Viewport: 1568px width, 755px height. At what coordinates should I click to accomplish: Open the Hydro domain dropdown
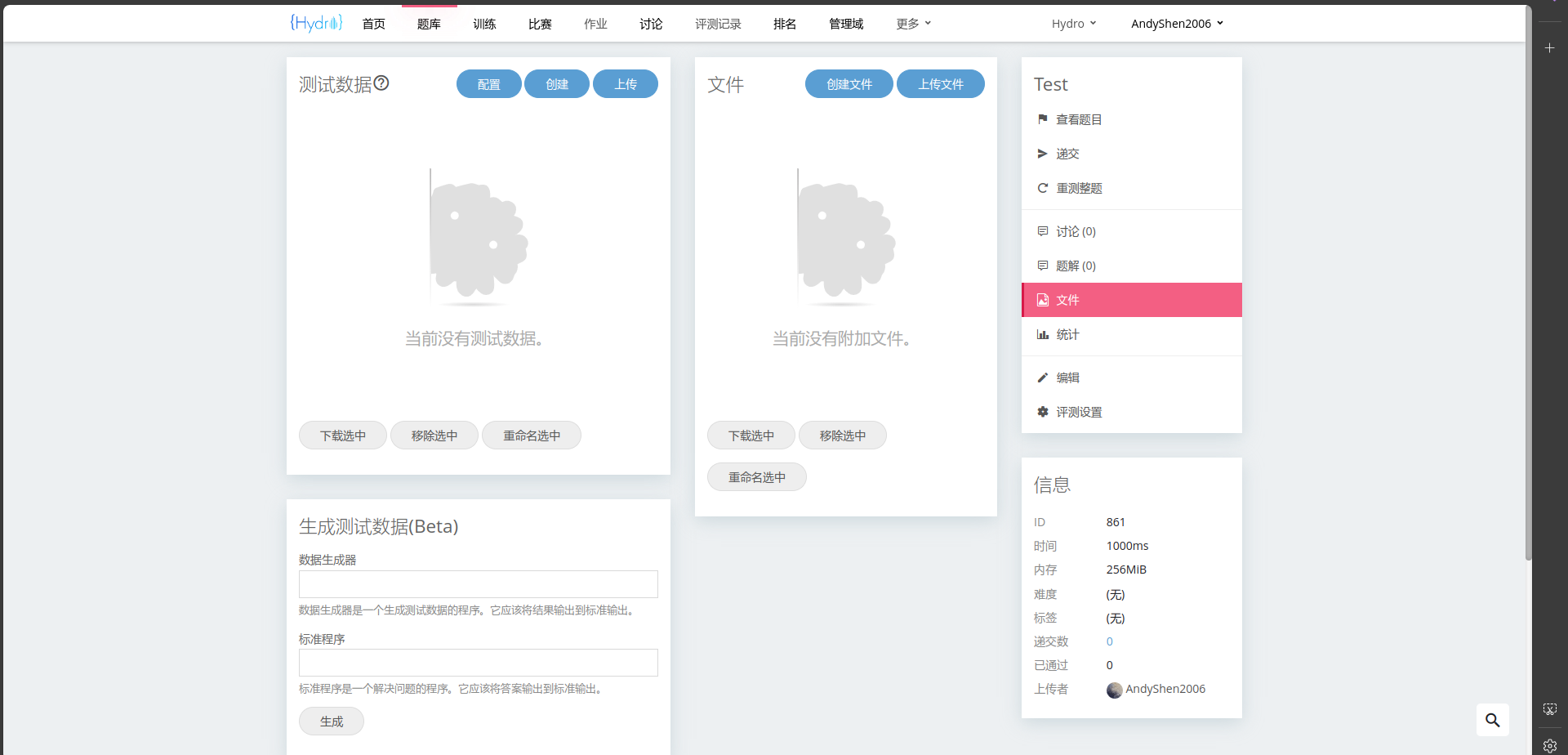[1073, 24]
